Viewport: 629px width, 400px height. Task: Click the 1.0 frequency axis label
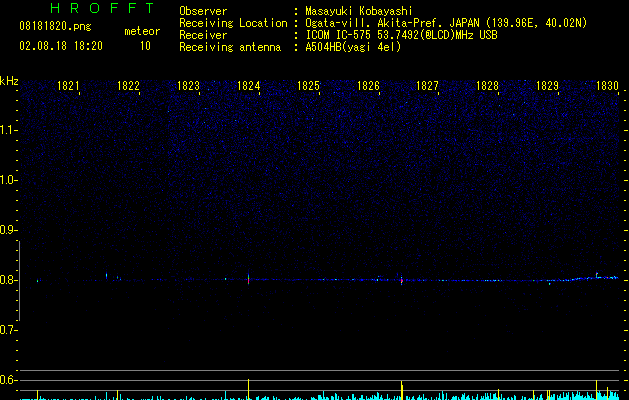pyautogui.click(x=8, y=180)
